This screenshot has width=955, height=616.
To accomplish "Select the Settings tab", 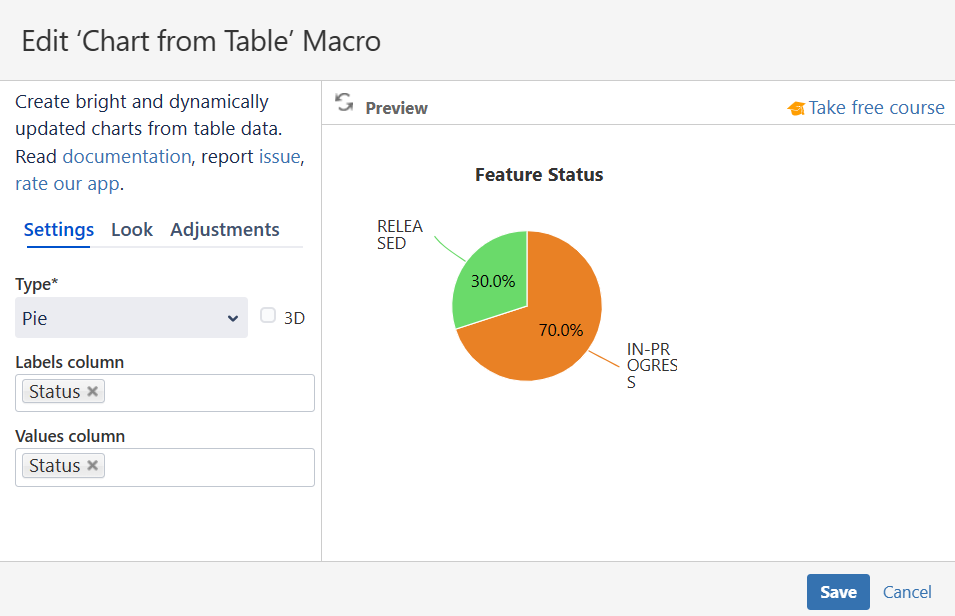I will (59, 230).
